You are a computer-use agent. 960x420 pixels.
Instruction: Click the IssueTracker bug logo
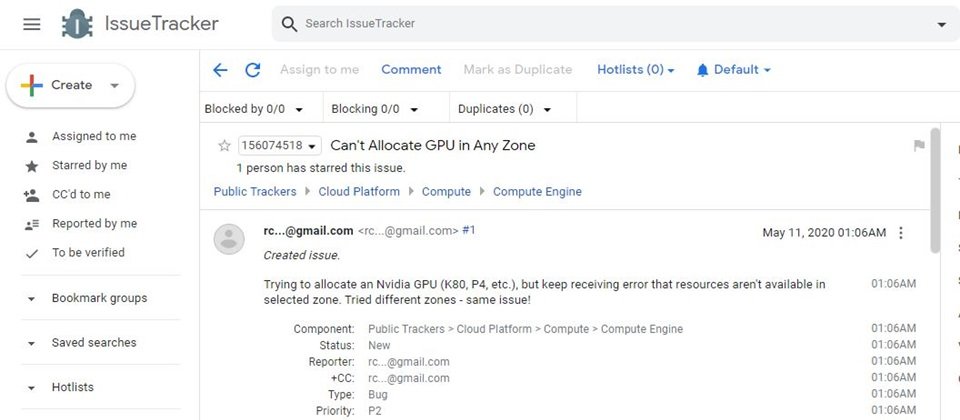coord(77,24)
